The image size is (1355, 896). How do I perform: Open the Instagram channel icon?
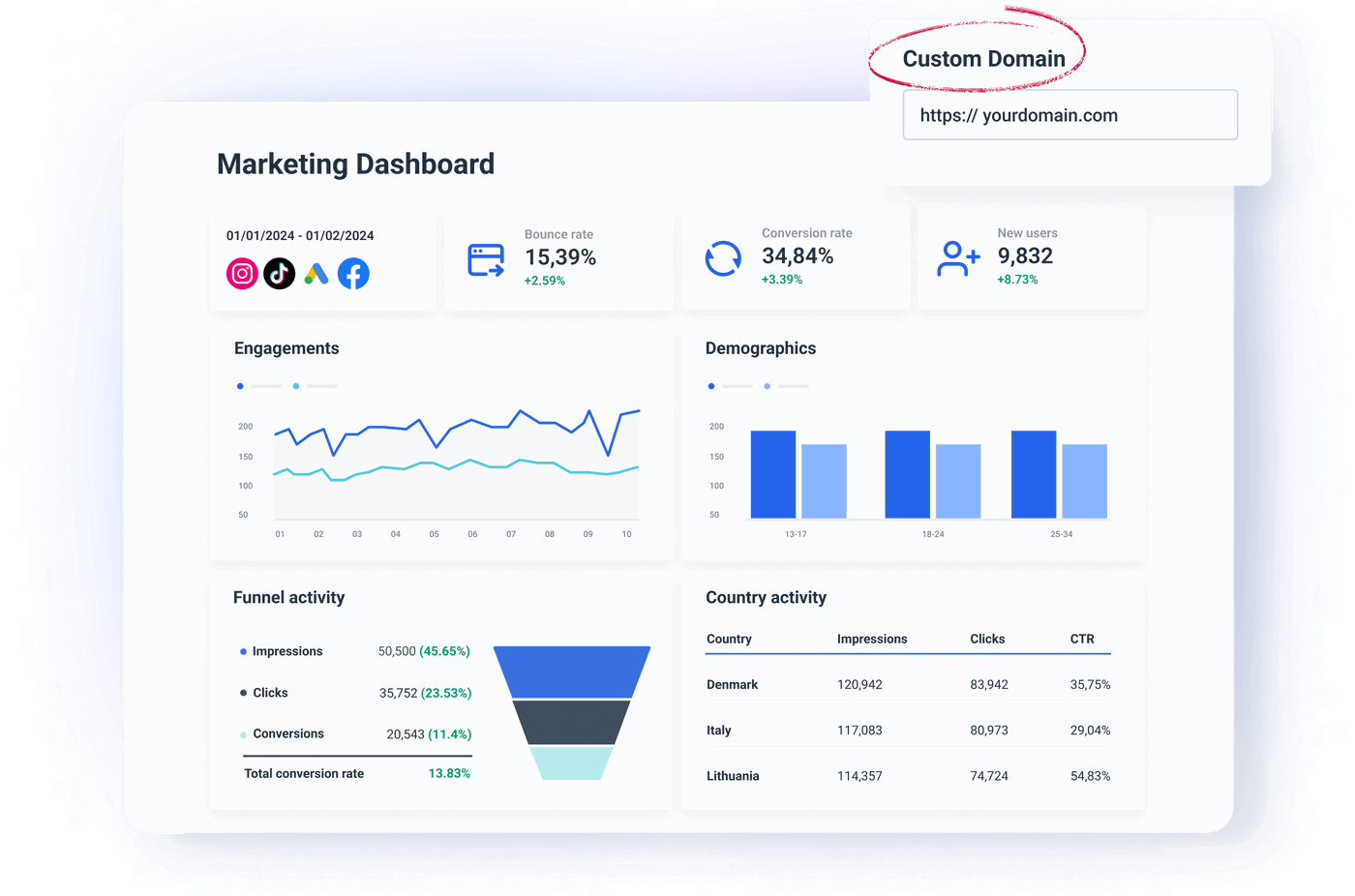point(242,274)
